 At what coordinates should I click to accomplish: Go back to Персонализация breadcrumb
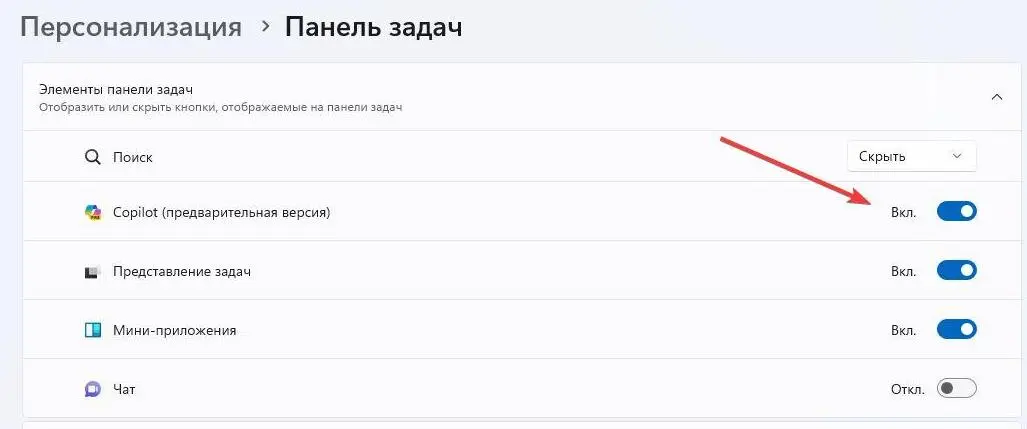click(x=131, y=27)
